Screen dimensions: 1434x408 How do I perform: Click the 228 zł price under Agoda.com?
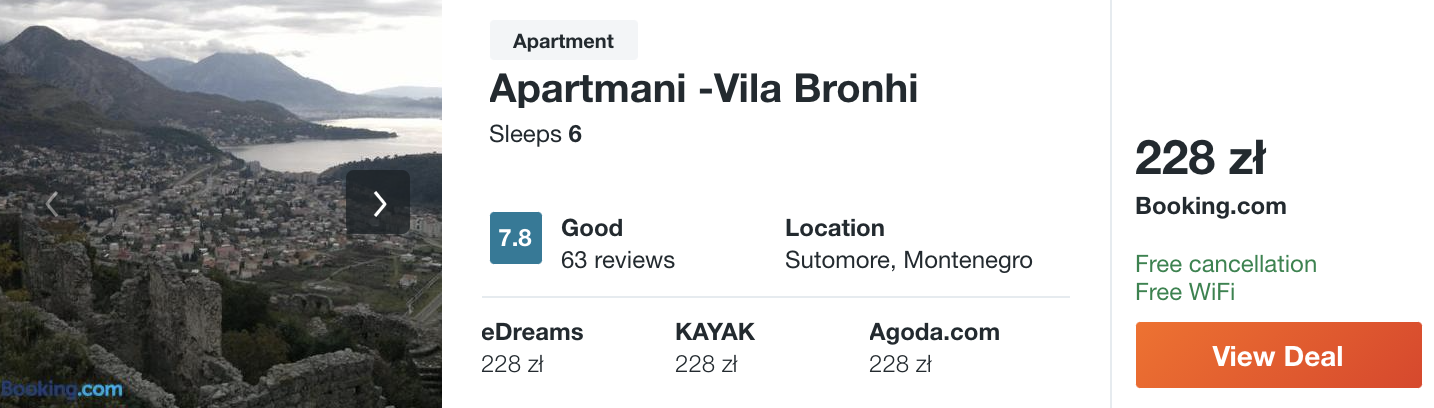pos(900,365)
